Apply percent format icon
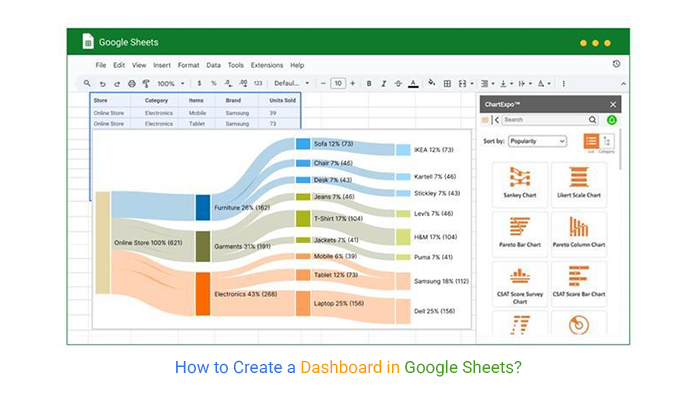Viewport: 698px width, 400px height. [214, 83]
